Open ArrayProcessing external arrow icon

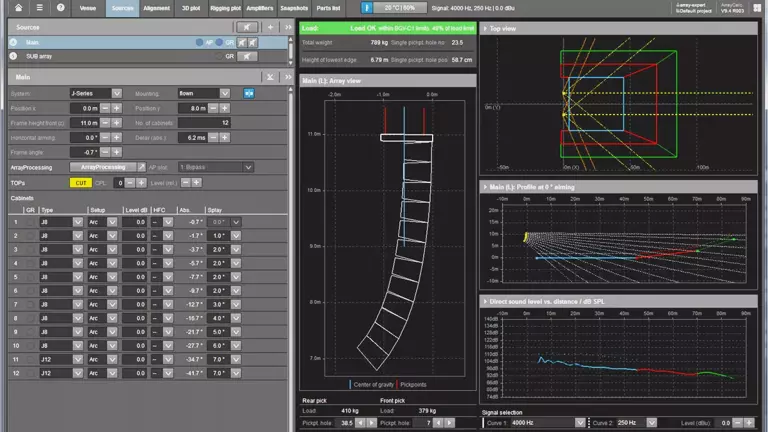(x=142, y=167)
